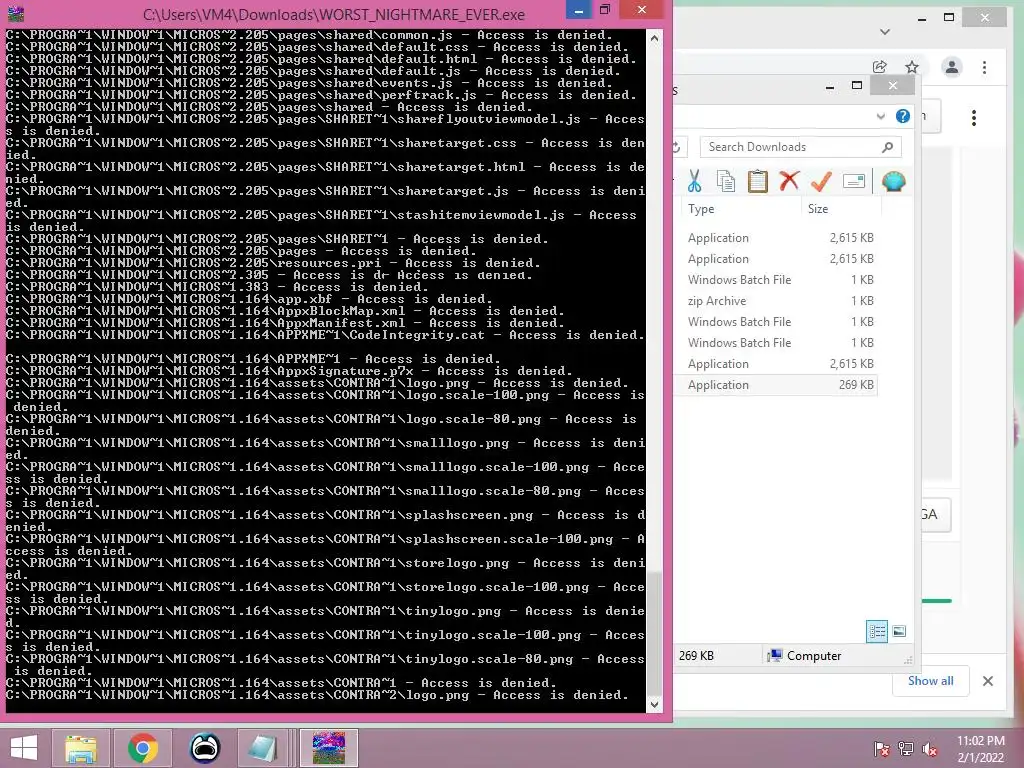
Task: Click the CodeIntegrity.cat console line
Action: [x=325, y=335]
